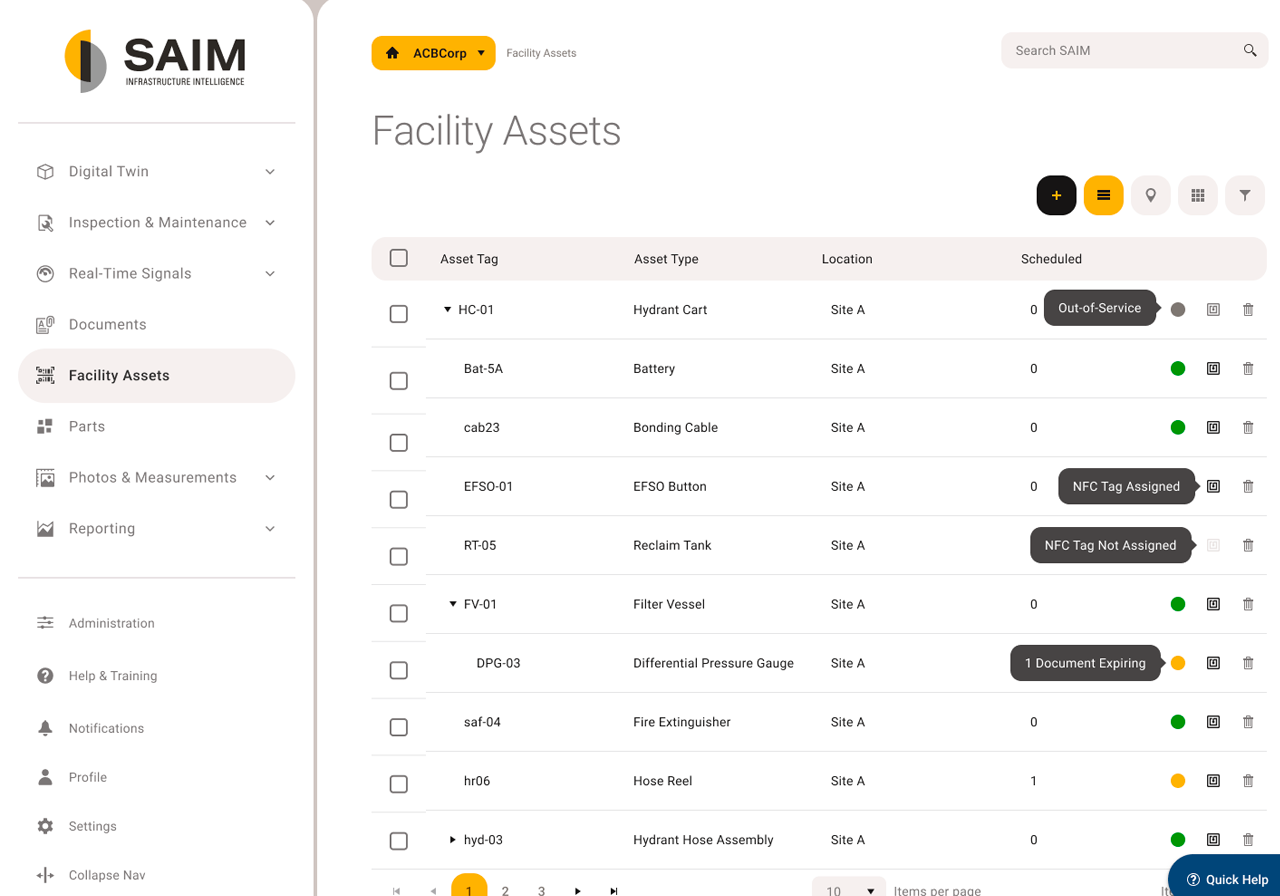
Task: Open Quick Help
Action: click(1228, 877)
